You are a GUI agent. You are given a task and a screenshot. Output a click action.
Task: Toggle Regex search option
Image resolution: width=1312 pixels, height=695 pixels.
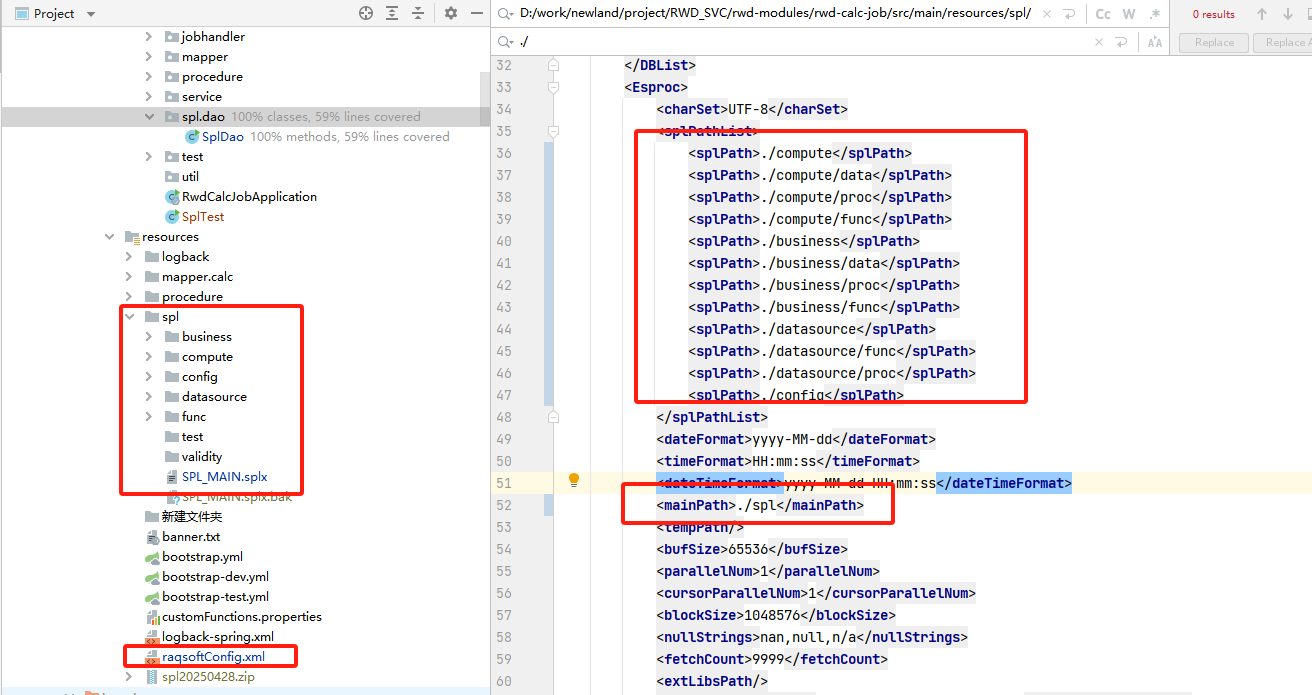1155,14
